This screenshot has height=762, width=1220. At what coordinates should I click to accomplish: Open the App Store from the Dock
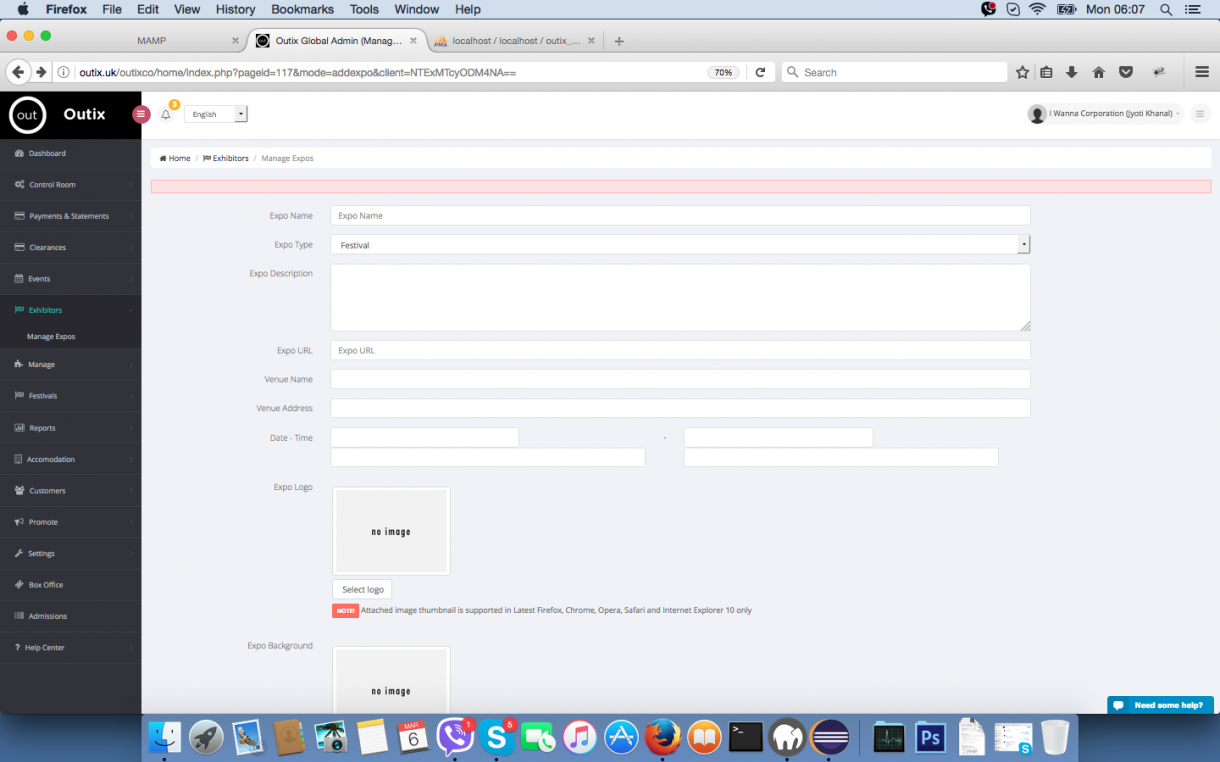[x=621, y=738]
